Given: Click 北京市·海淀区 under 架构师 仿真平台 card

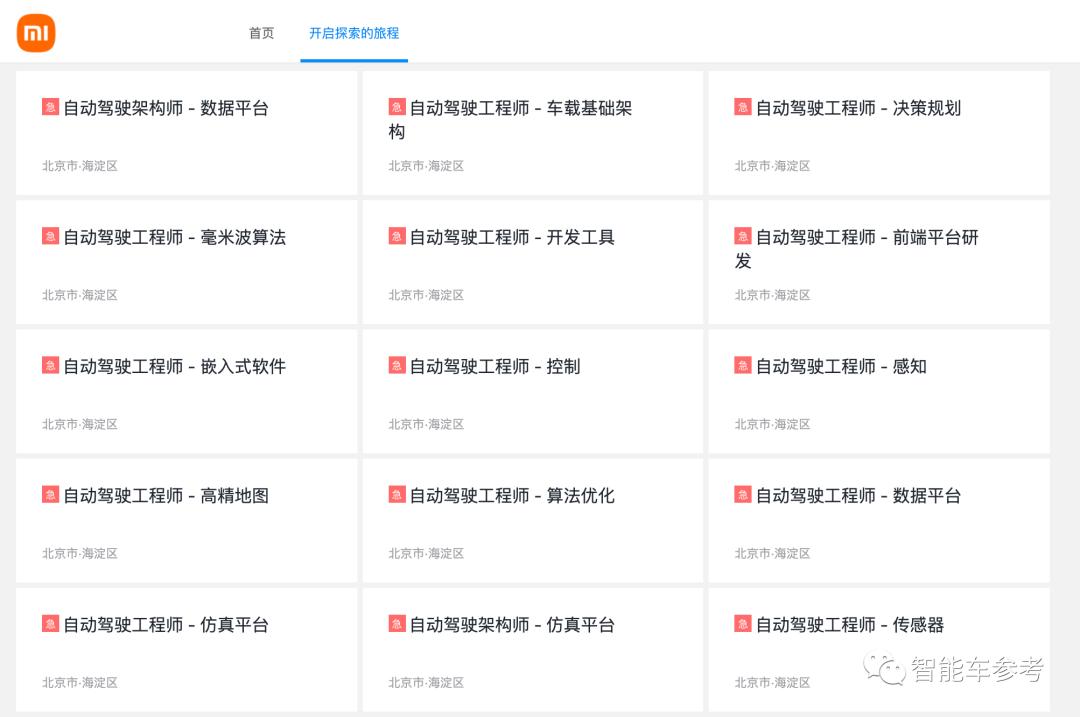Looking at the screenshot, I should [426, 683].
